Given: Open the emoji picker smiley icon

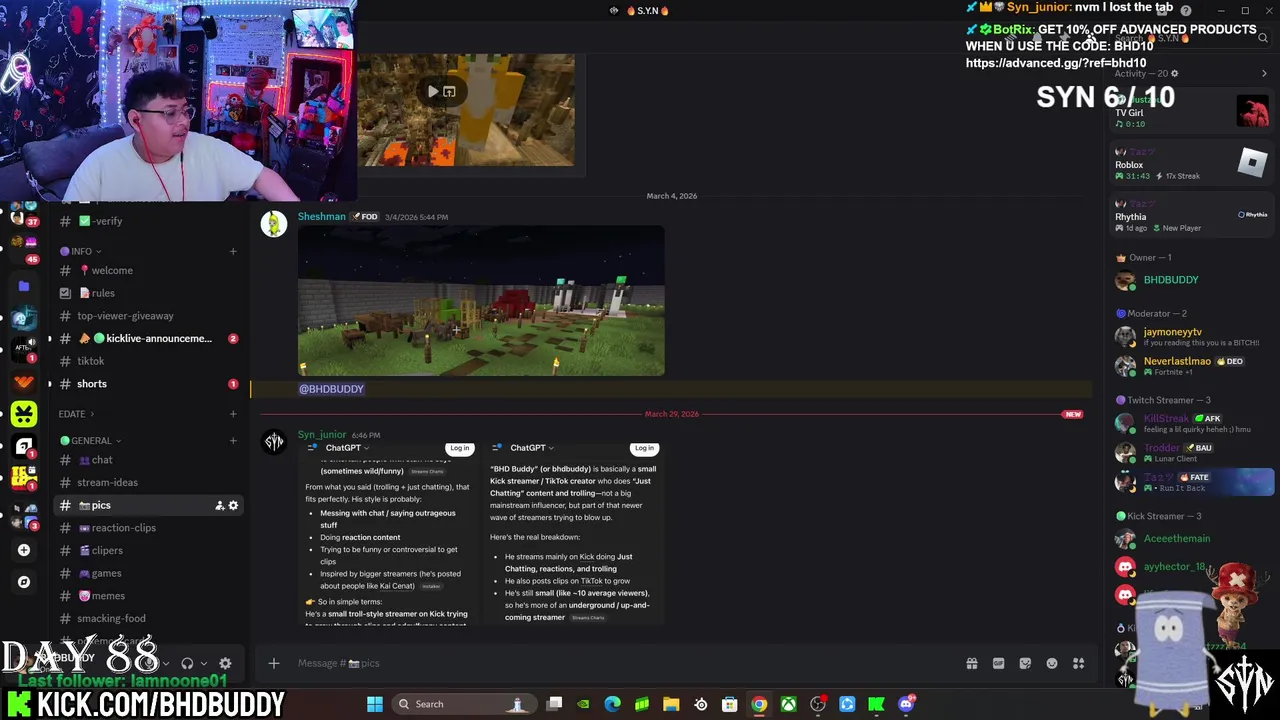Looking at the screenshot, I should [x=1052, y=663].
